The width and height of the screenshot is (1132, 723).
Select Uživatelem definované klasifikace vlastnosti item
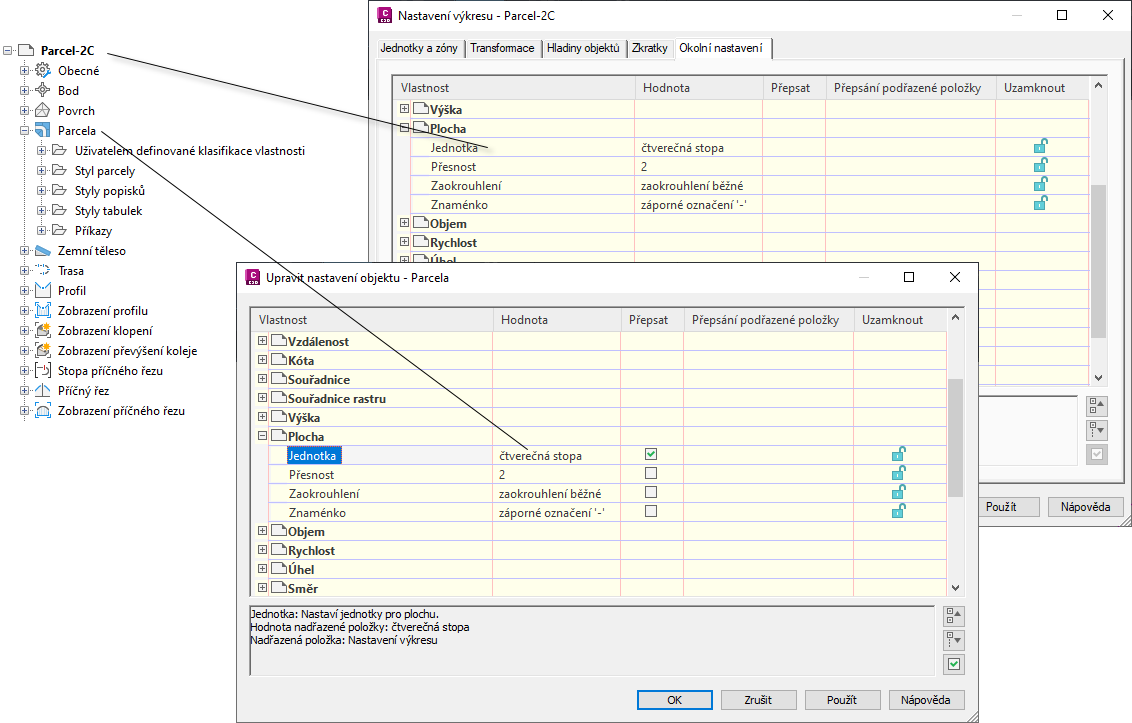pyautogui.click(x=190, y=151)
